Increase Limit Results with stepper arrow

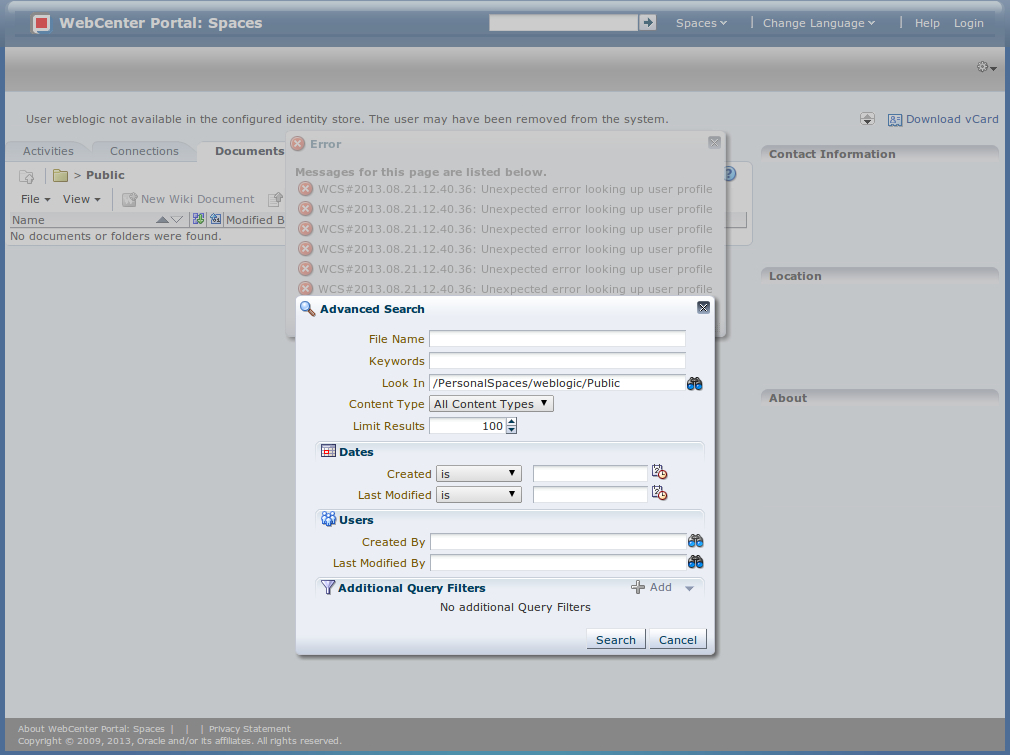512,422
